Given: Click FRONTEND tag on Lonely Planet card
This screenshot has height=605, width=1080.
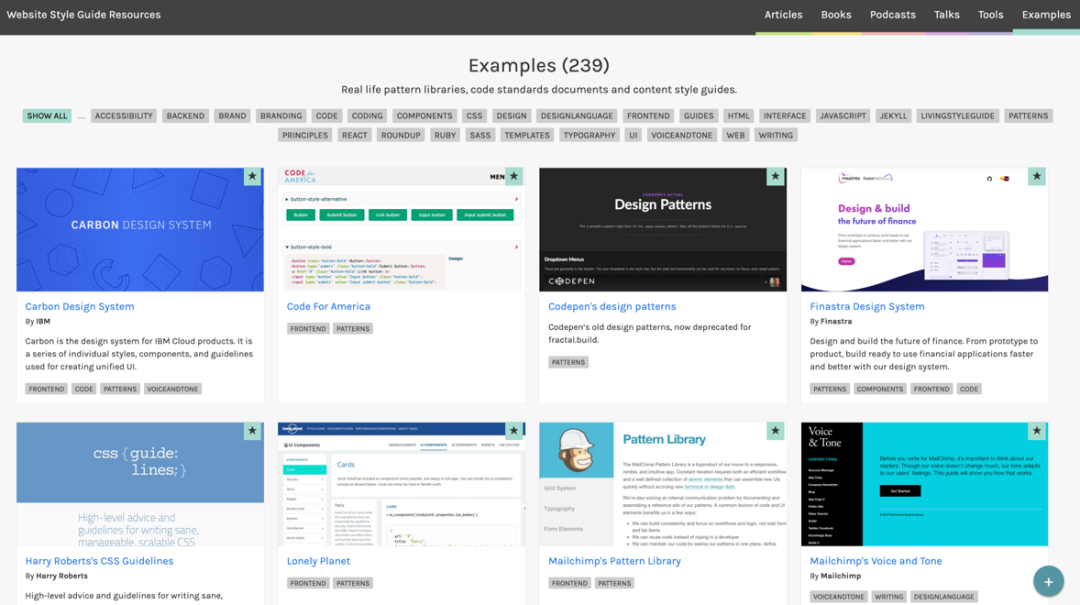Looking at the screenshot, I should 308,583.
